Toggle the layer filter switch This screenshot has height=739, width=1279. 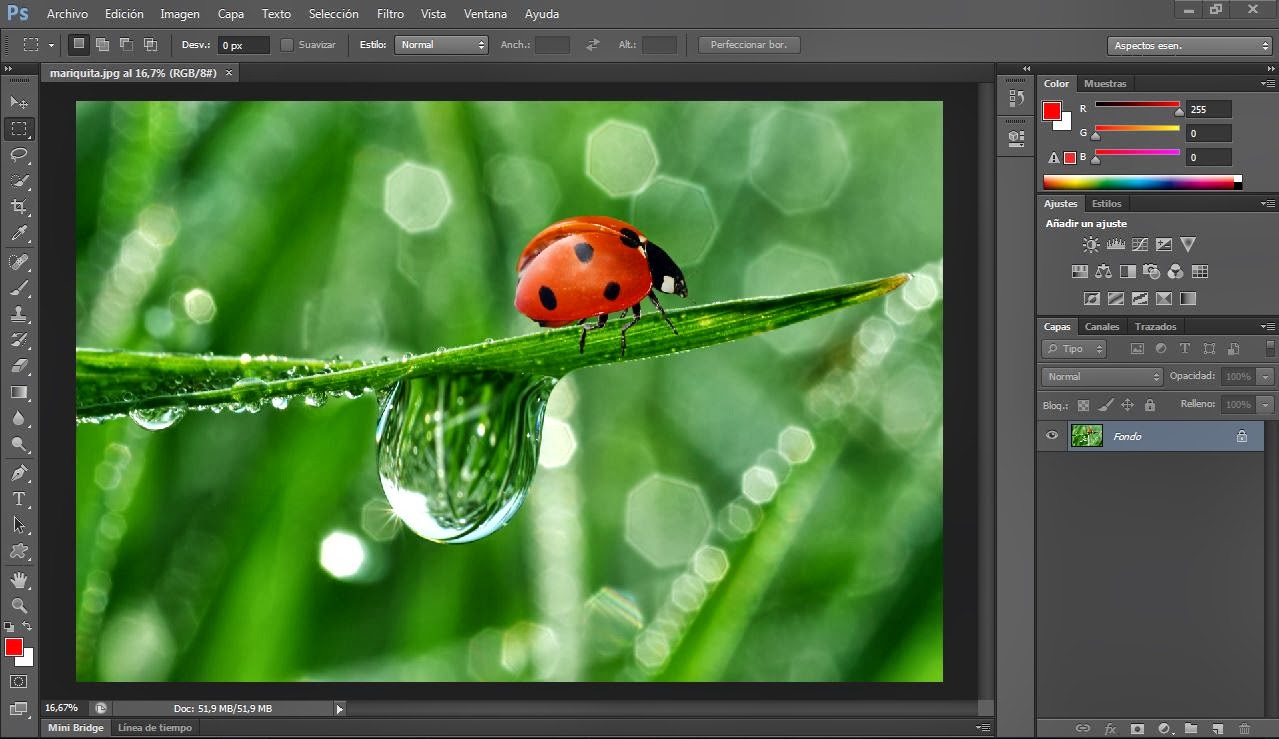coord(1270,348)
